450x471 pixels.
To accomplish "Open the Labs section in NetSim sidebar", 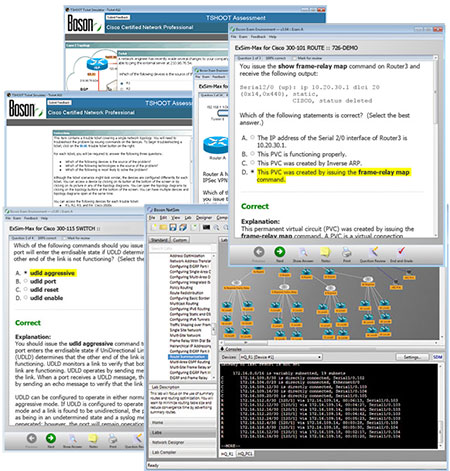I will pyautogui.click(x=182, y=433).
